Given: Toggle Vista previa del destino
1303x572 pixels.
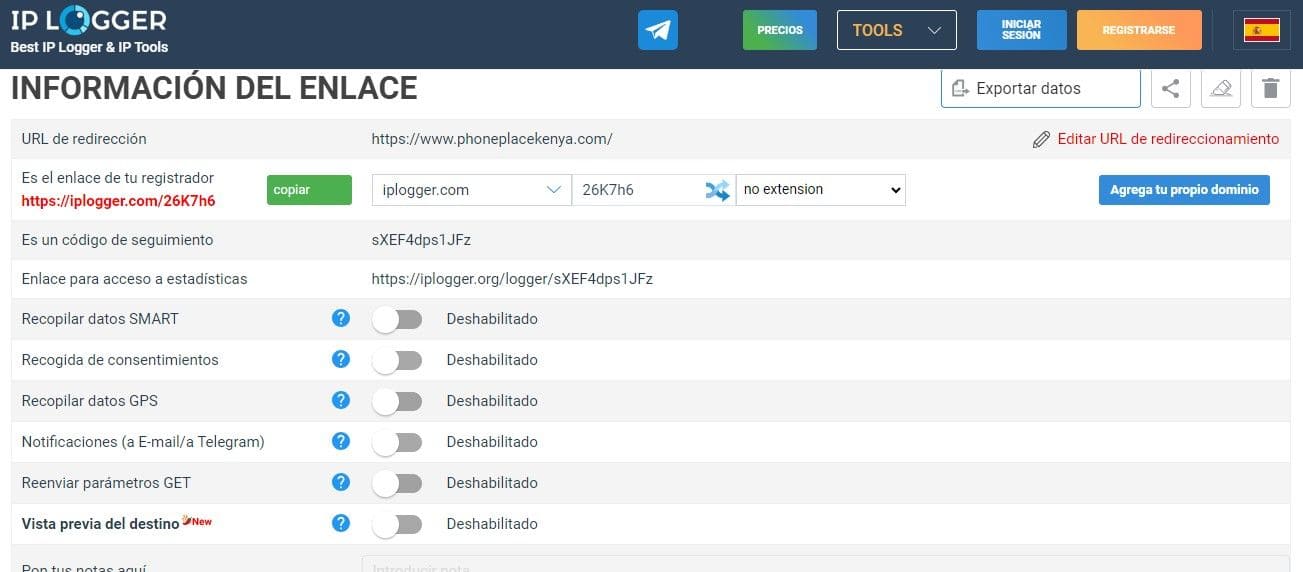Looking at the screenshot, I should [397, 524].
